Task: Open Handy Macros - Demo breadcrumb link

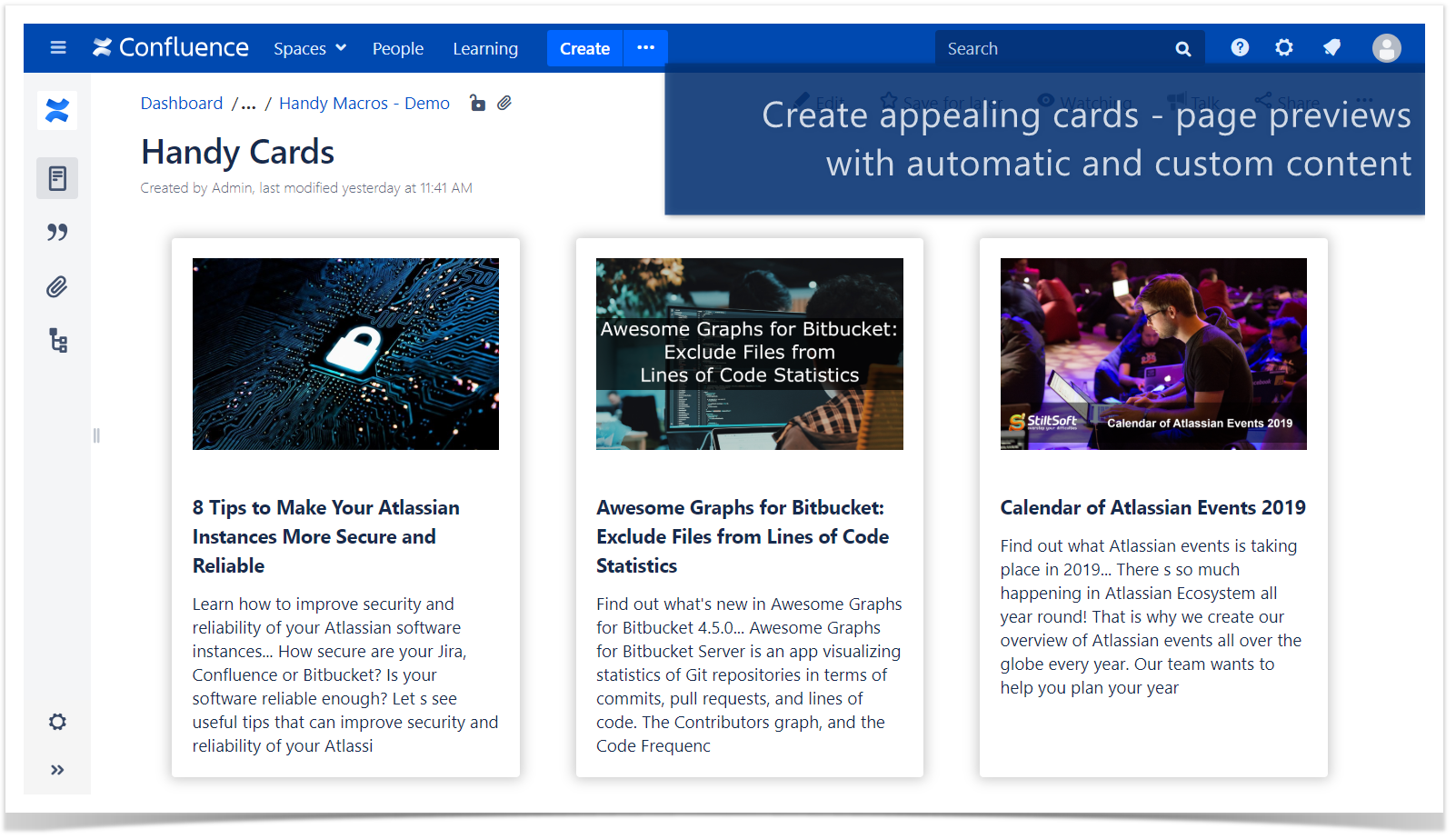Action: 364,104
